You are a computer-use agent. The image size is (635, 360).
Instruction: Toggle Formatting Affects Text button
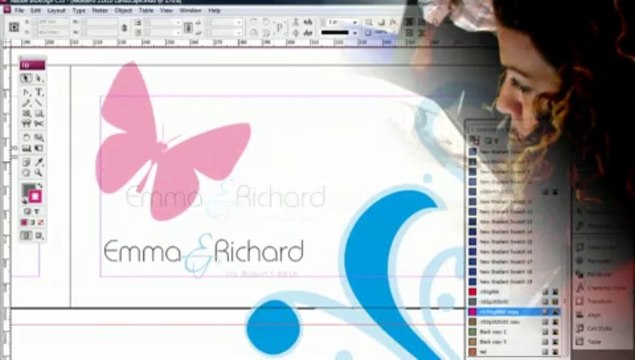[37, 211]
